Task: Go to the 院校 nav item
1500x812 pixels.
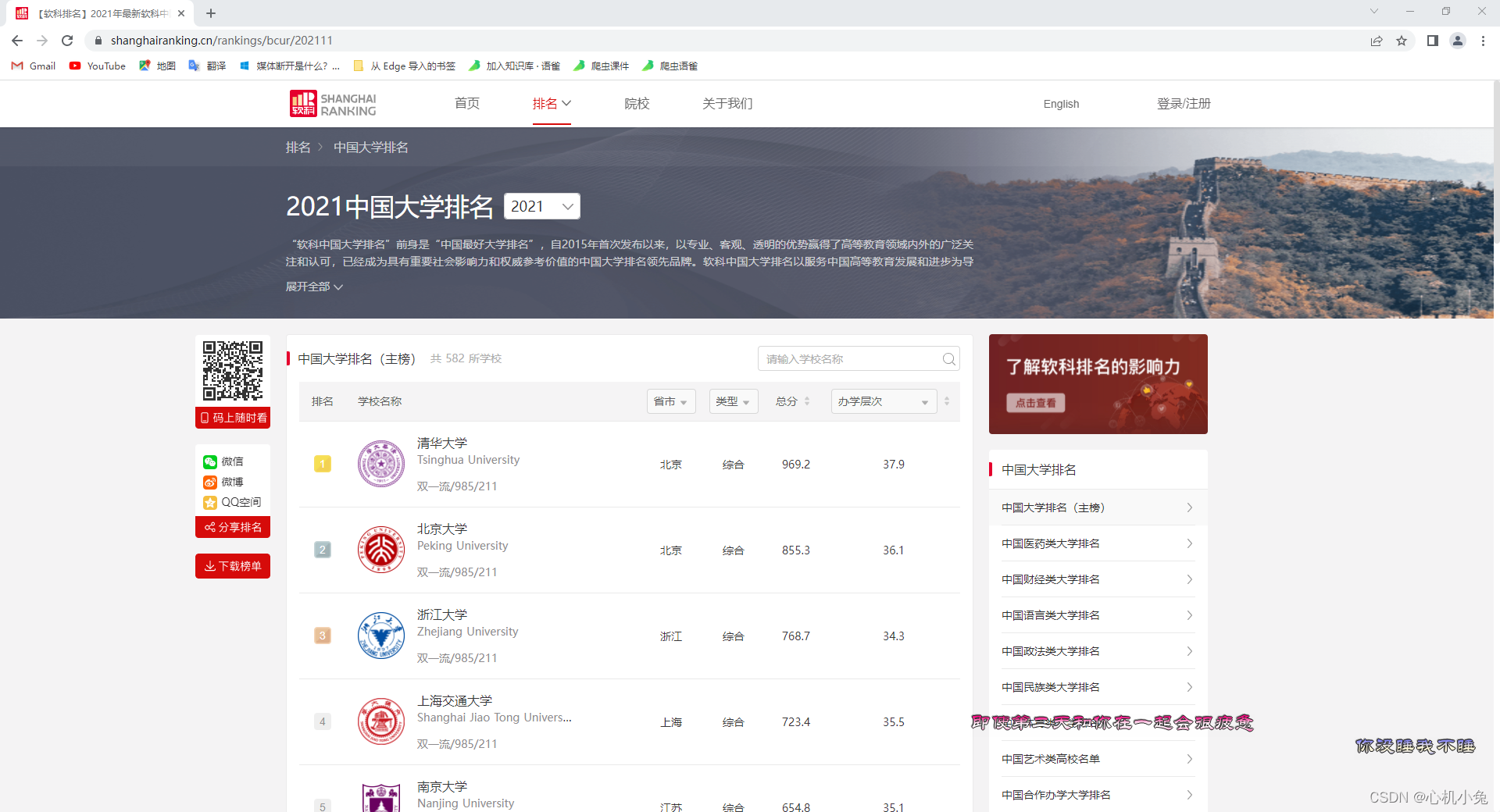Action: point(637,104)
